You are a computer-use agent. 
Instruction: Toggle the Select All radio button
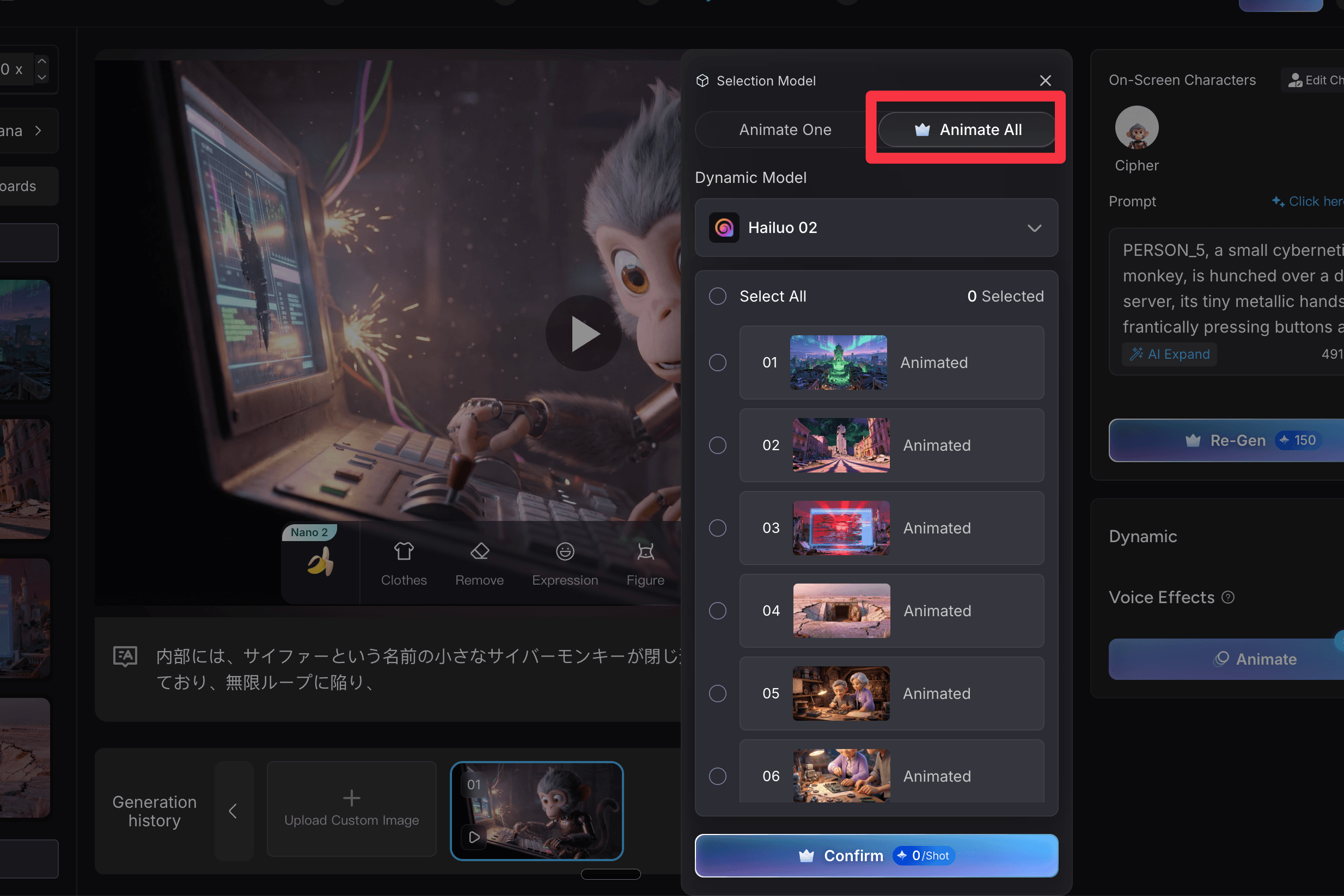[x=717, y=296]
